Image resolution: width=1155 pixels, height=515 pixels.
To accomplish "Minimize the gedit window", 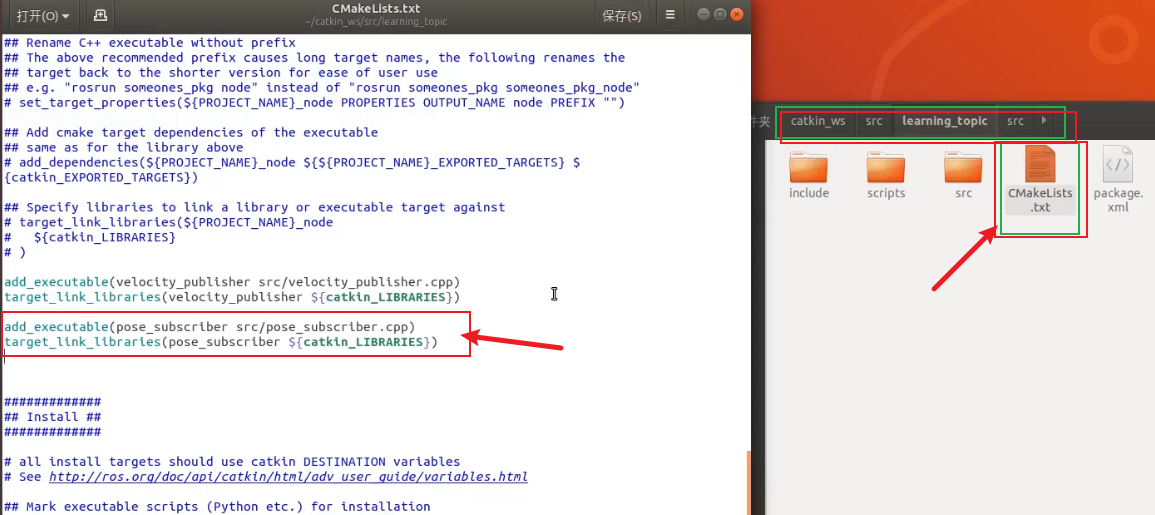I will pyautogui.click(x=703, y=14).
